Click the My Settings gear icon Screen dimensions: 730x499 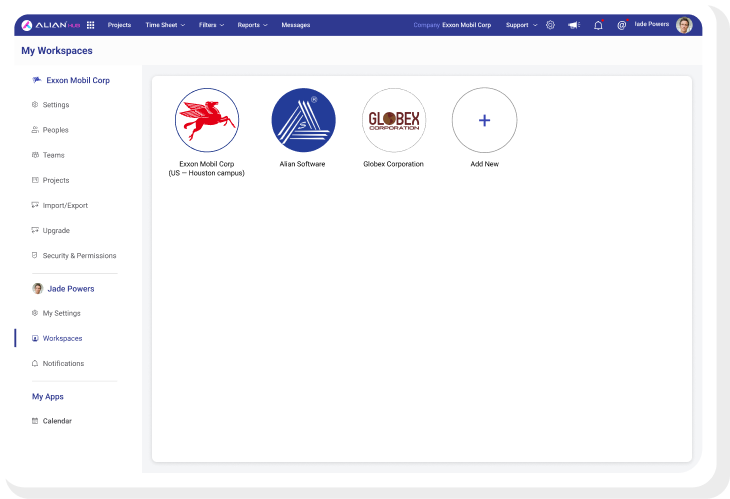[x=35, y=313]
